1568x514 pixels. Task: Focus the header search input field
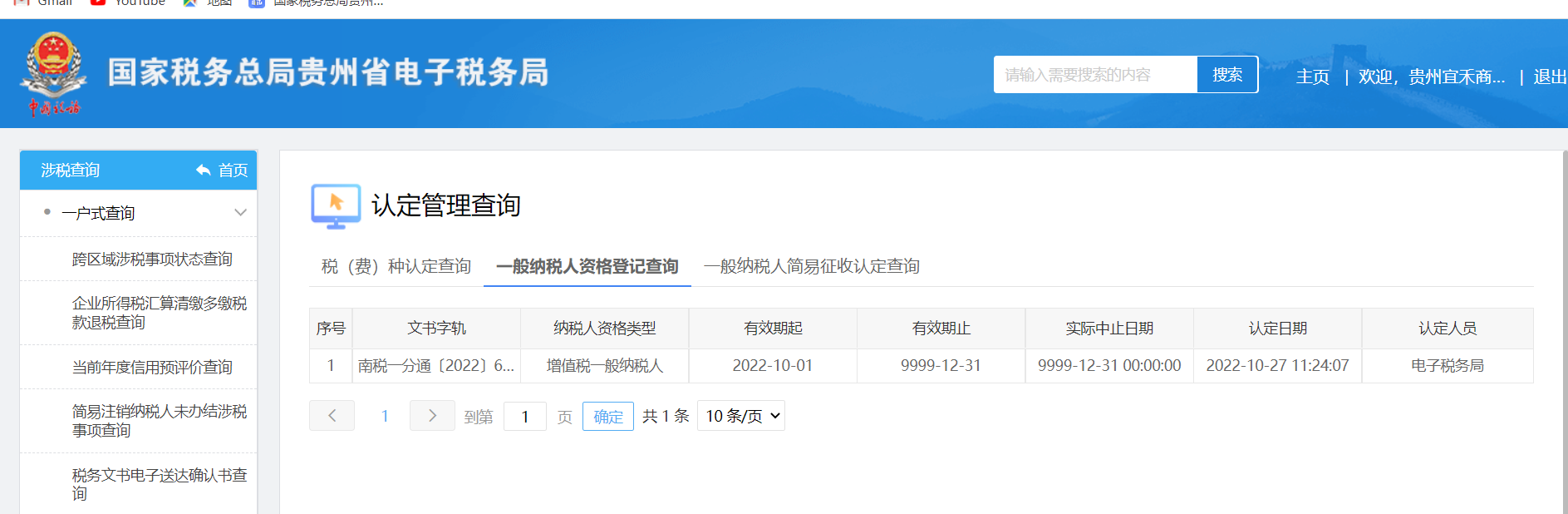click(1094, 75)
